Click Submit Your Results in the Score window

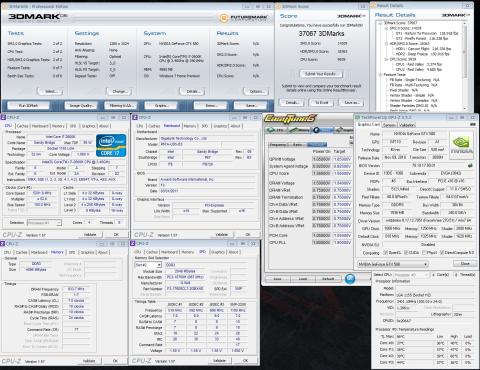[321, 74]
